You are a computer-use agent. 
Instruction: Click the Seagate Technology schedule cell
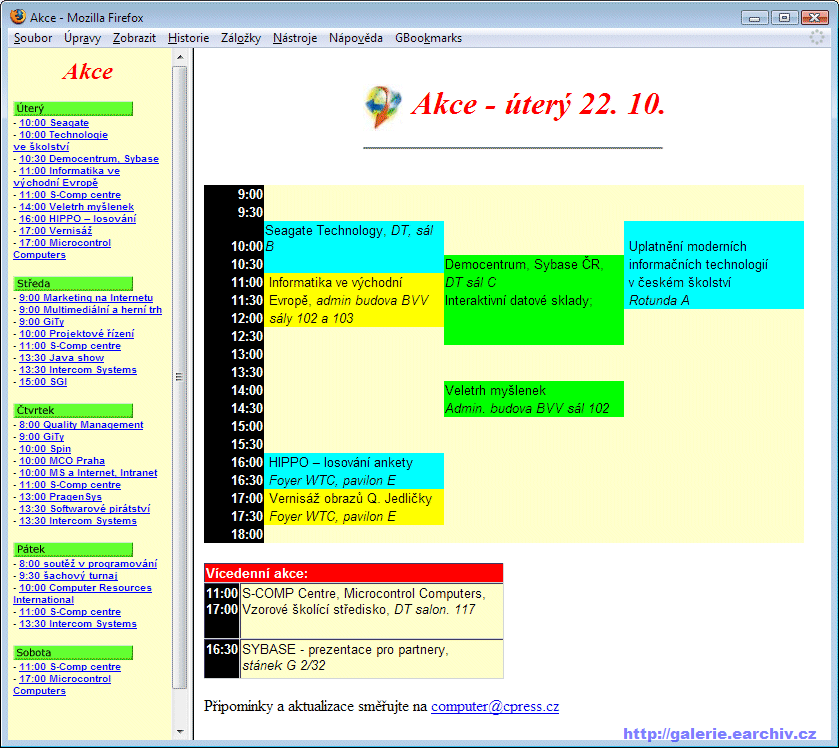354,247
